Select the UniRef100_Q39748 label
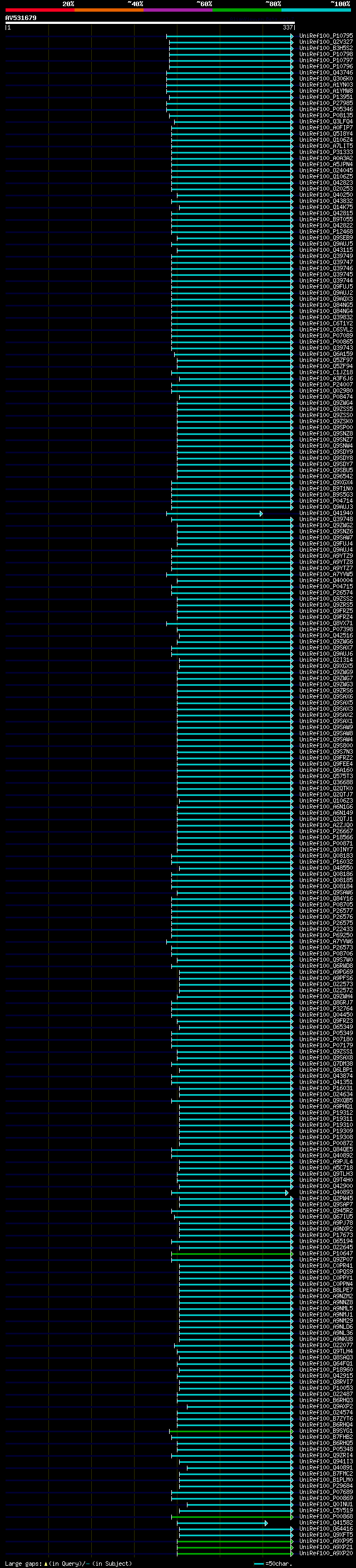This screenshot has width=356, height=1568. [325, 520]
